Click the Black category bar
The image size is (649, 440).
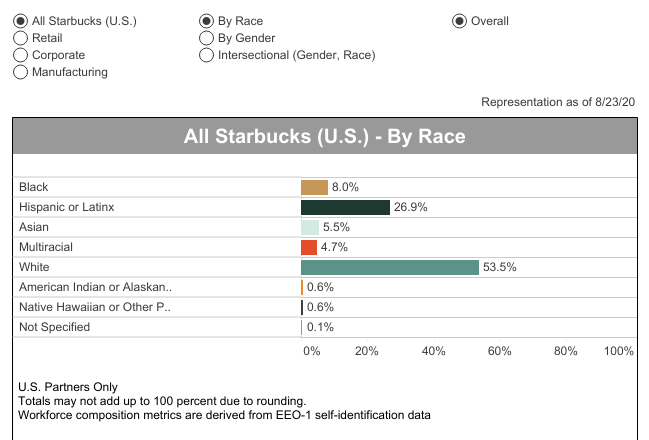[x=314, y=187]
